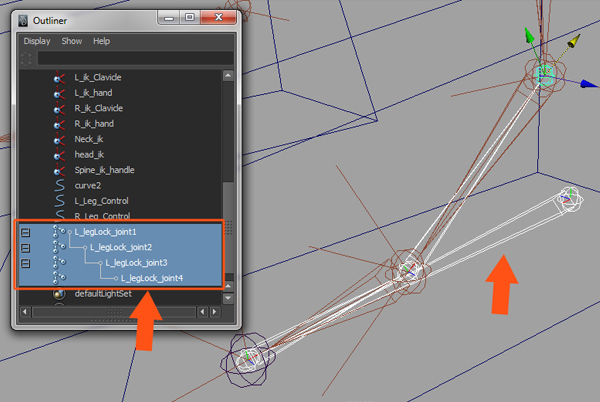Select head_ik in the Outliner
600x402 pixels.
tap(89, 155)
